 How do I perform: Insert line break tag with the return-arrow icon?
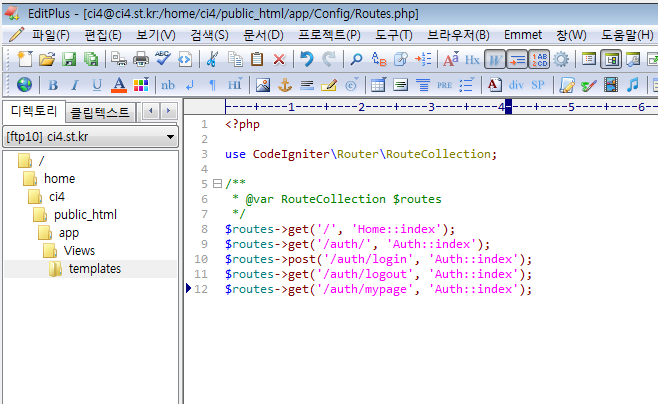(x=190, y=86)
